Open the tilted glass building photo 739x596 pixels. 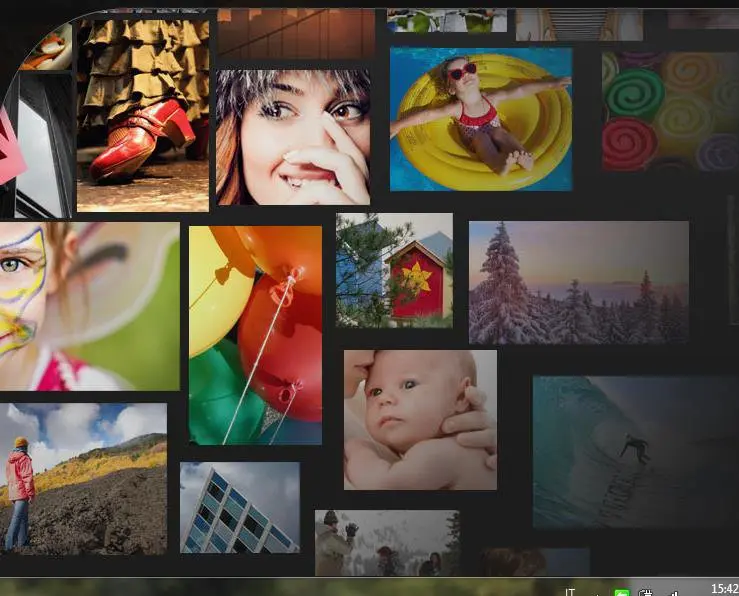(240, 507)
